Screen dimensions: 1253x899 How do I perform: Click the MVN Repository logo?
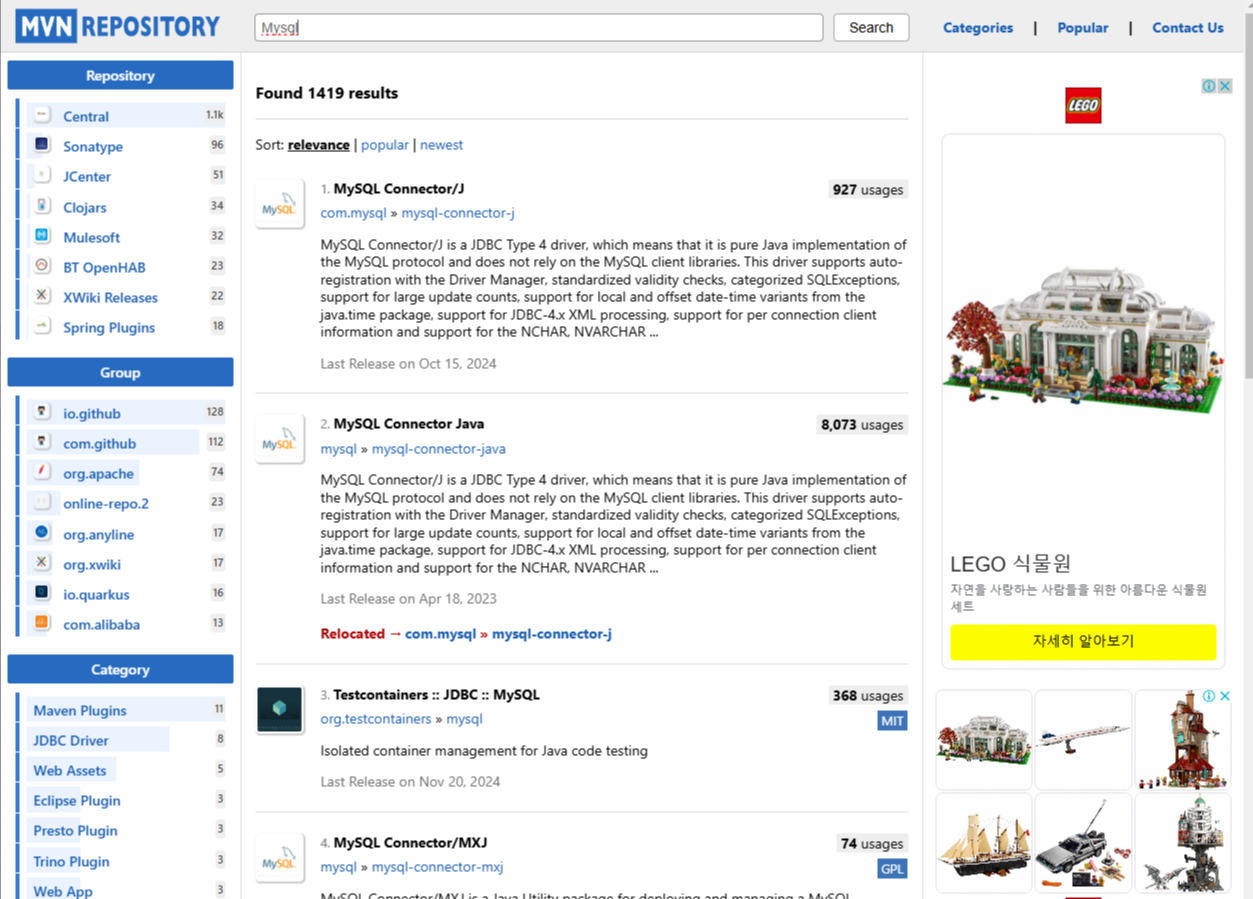[x=117, y=27]
